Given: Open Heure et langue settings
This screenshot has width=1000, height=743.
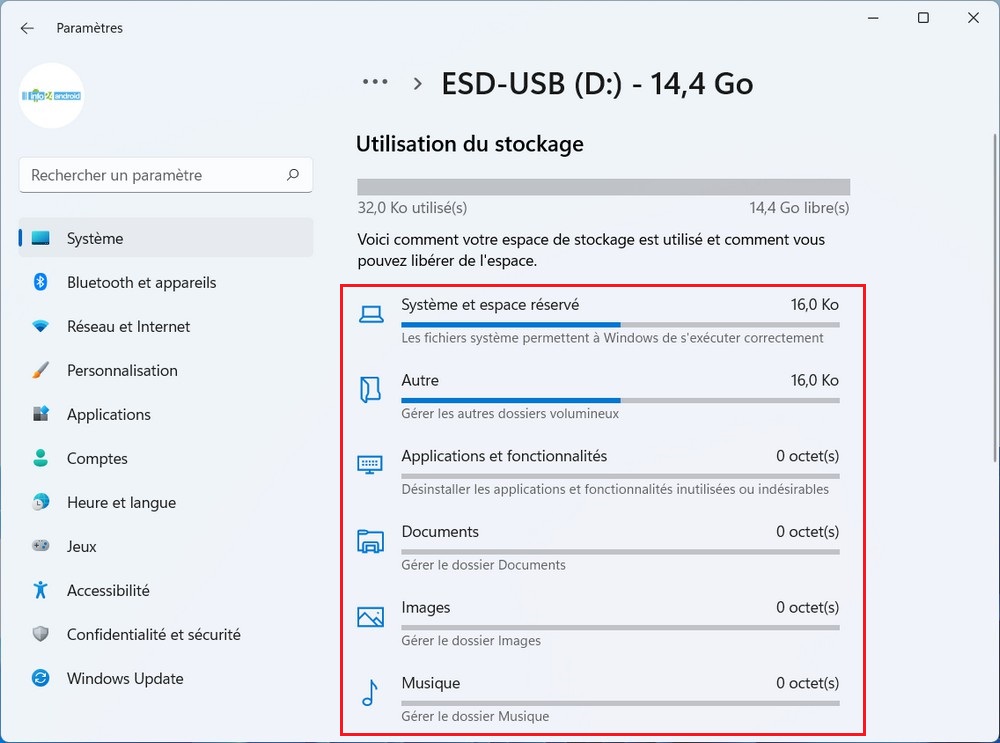Looking at the screenshot, I should [166, 502].
